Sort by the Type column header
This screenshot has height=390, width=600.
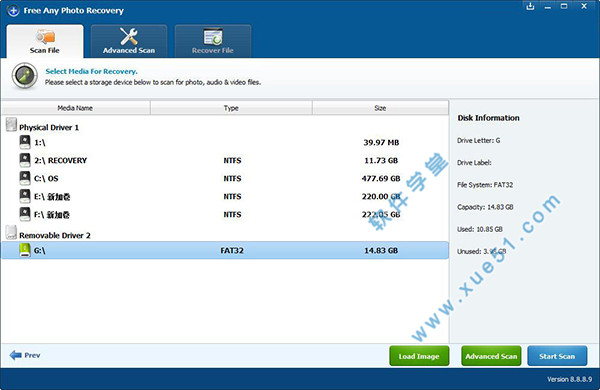pos(231,108)
